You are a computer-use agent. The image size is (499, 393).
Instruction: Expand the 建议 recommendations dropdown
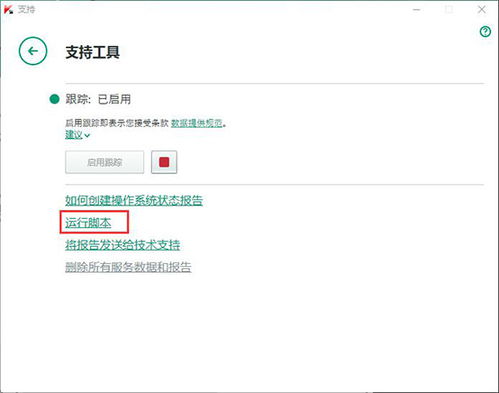[77, 135]
